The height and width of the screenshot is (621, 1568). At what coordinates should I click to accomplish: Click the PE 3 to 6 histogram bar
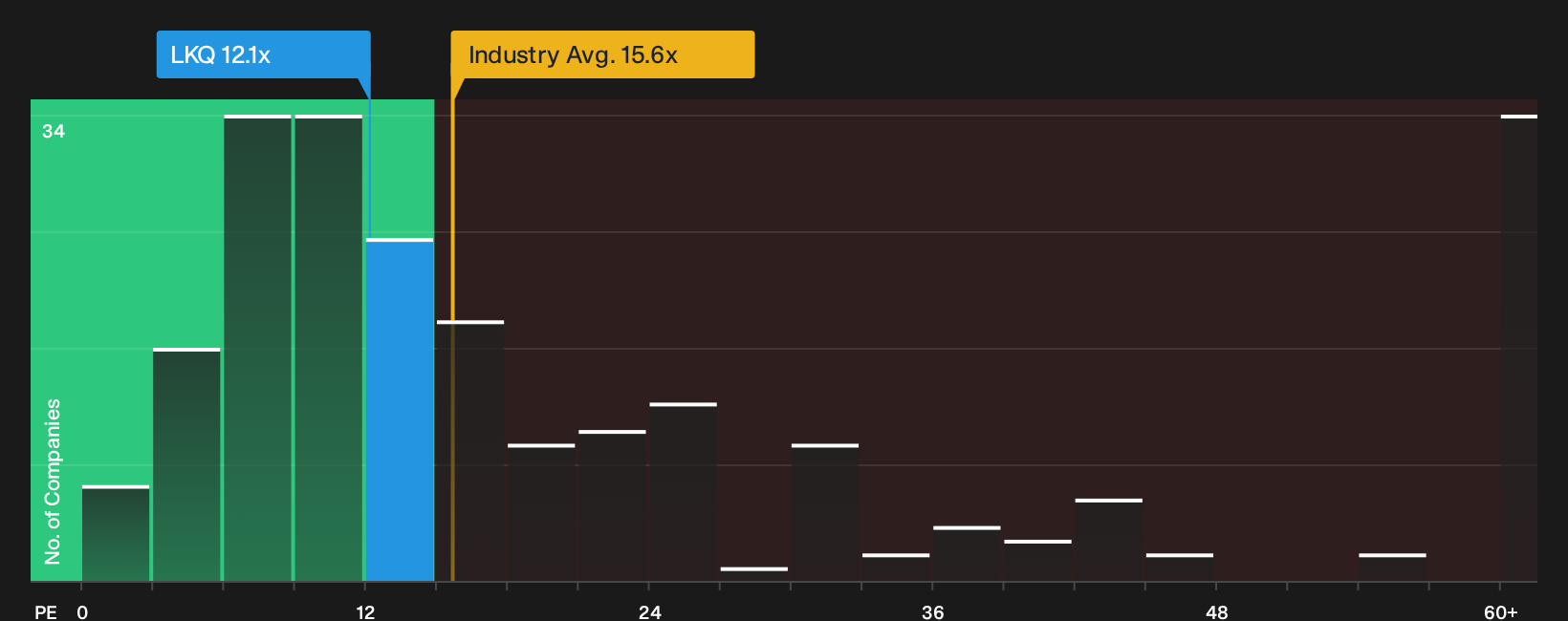click(x=186, y=465)
